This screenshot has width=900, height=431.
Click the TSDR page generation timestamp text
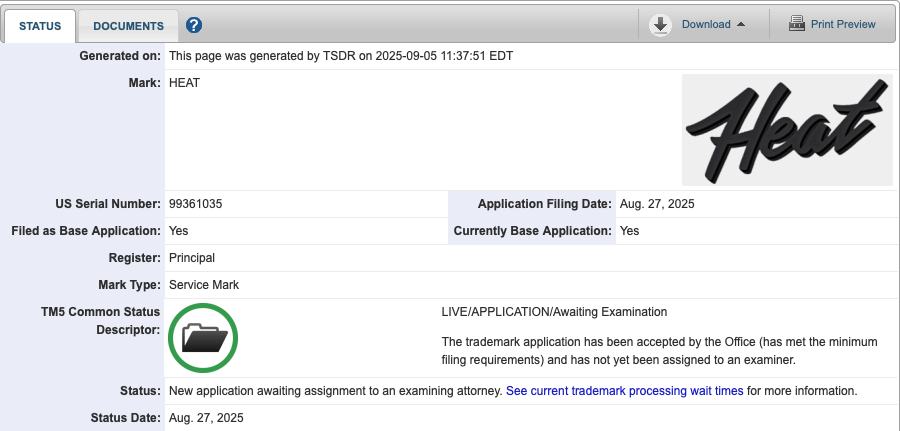click(x=341, y=56)
